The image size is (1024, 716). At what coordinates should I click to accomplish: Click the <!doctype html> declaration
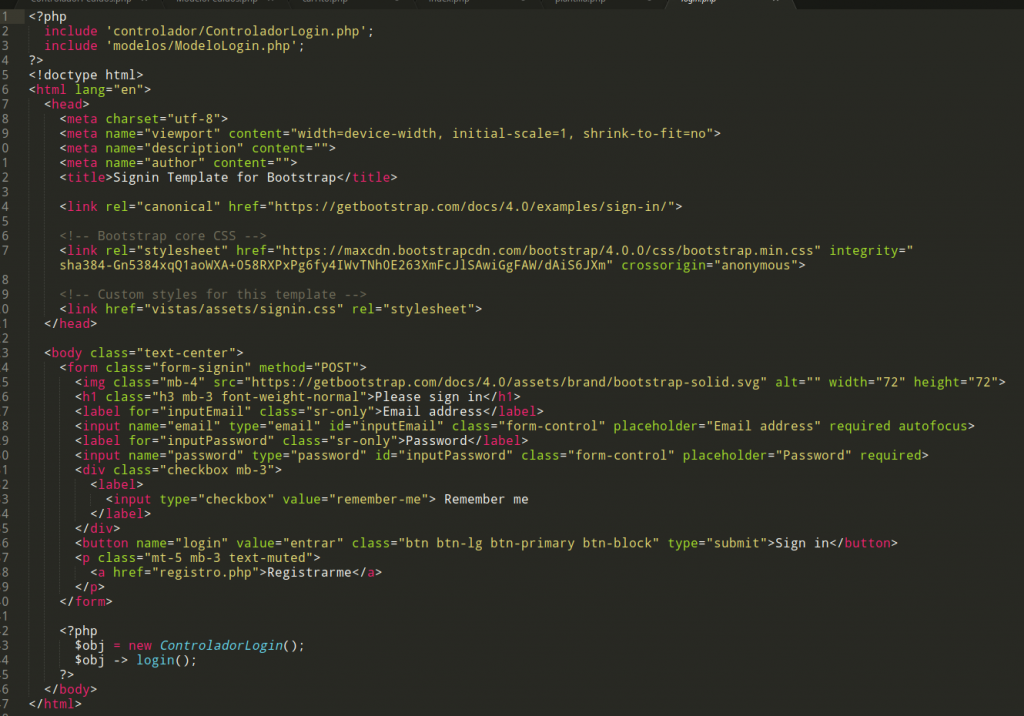86,75
